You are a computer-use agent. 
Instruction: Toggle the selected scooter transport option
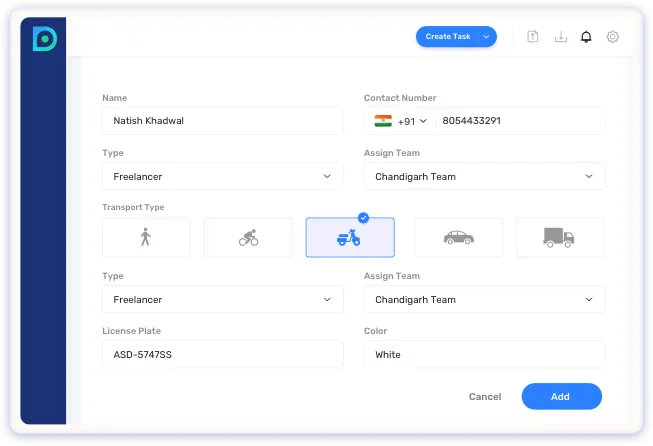click(350, 237)
